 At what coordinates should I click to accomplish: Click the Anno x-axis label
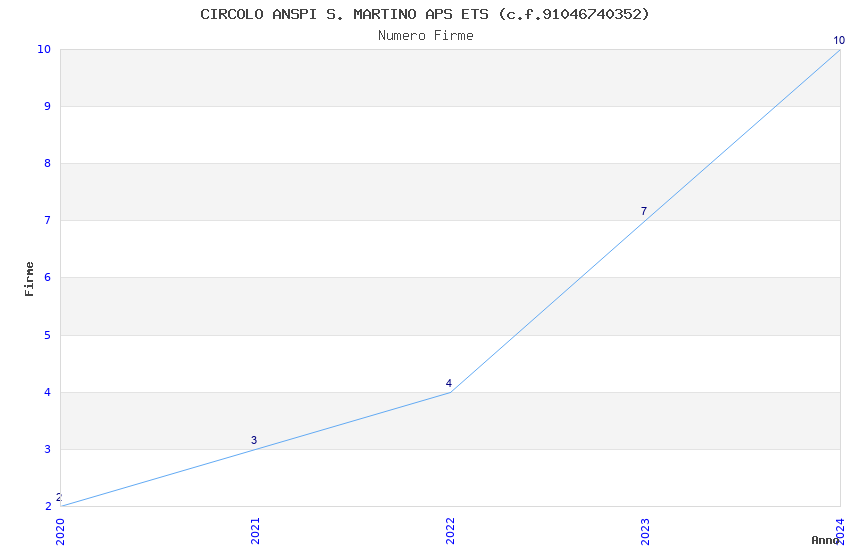[825, 540]
